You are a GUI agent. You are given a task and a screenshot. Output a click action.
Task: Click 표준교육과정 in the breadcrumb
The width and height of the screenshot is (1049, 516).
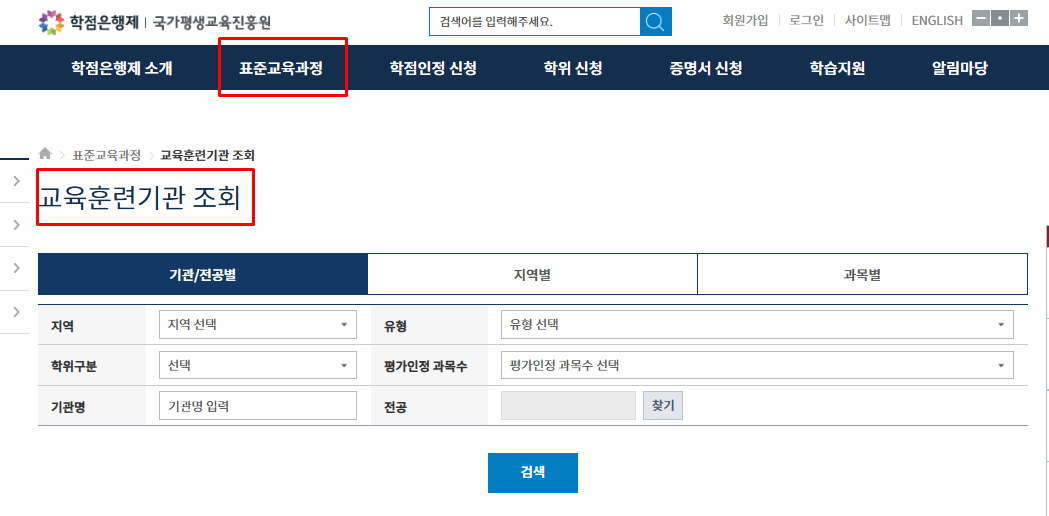tap(106, 155)
